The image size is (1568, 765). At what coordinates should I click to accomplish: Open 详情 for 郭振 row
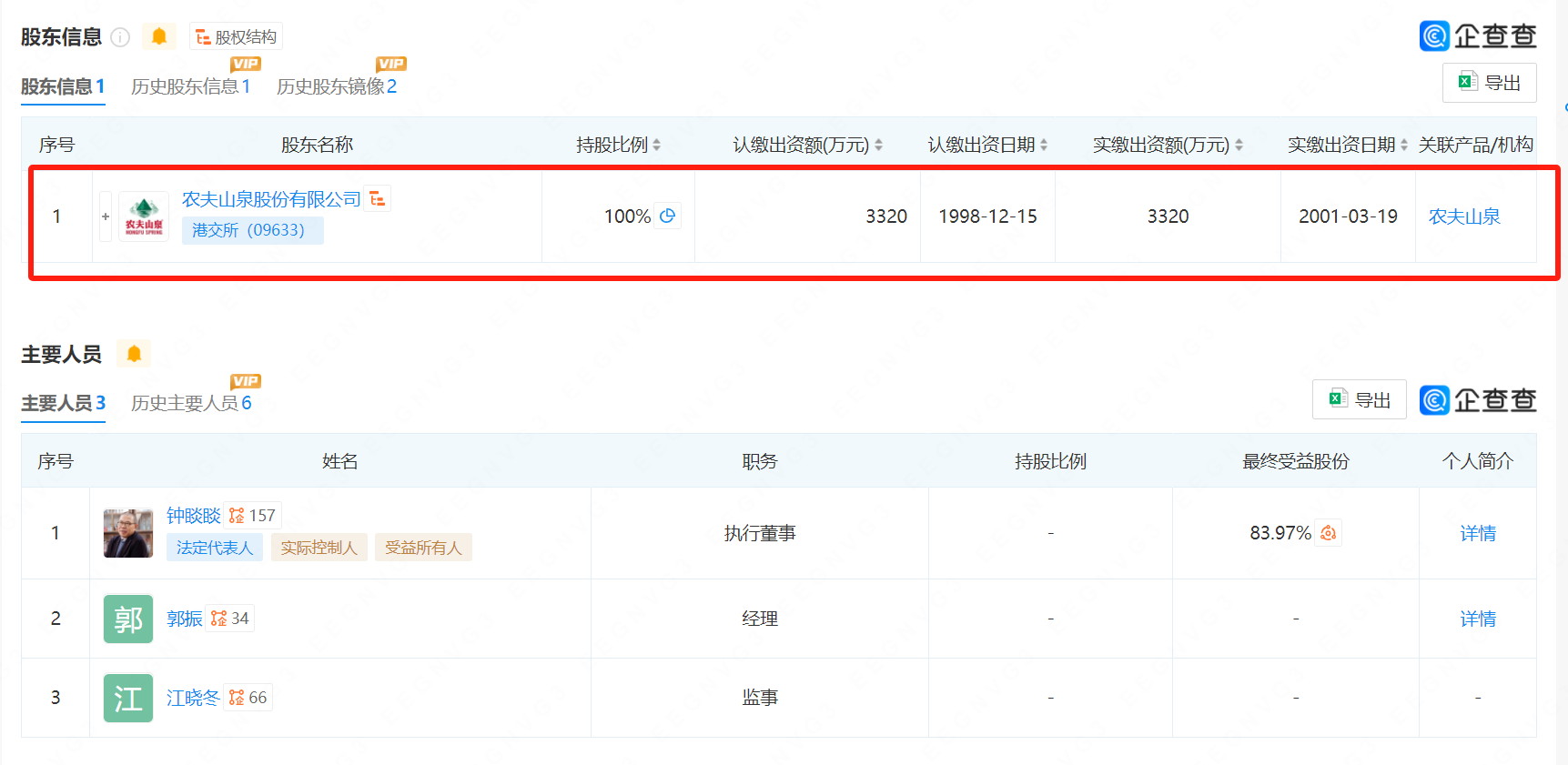1478,619
